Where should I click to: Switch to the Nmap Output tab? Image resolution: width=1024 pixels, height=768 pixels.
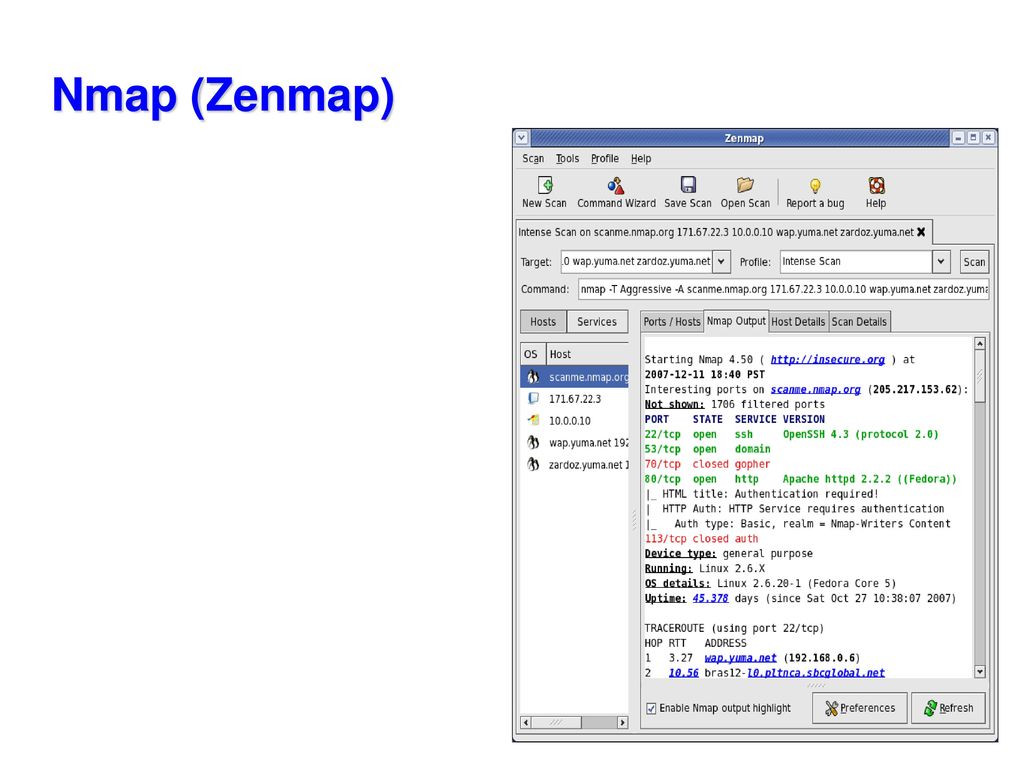[x=736, y=321]
